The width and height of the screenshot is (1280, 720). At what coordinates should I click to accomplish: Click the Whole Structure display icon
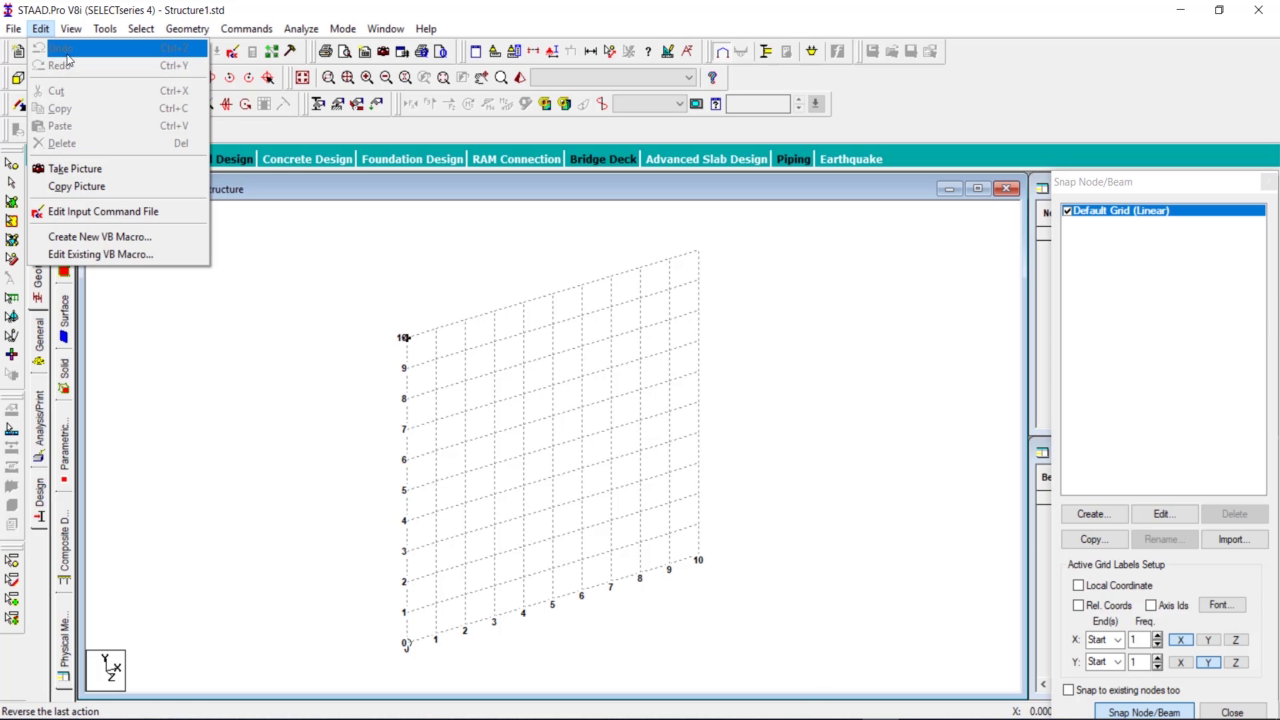coord(302,77)
